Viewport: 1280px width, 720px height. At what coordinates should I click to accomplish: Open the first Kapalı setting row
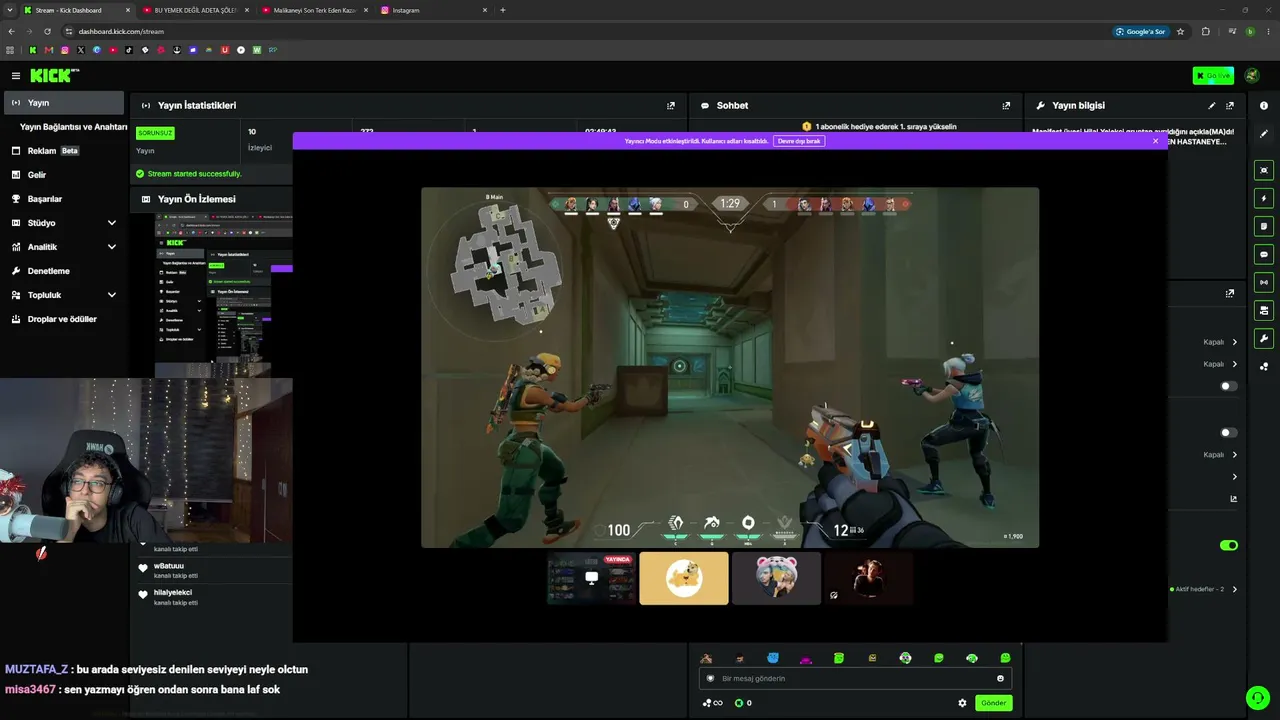[1220, 342]
